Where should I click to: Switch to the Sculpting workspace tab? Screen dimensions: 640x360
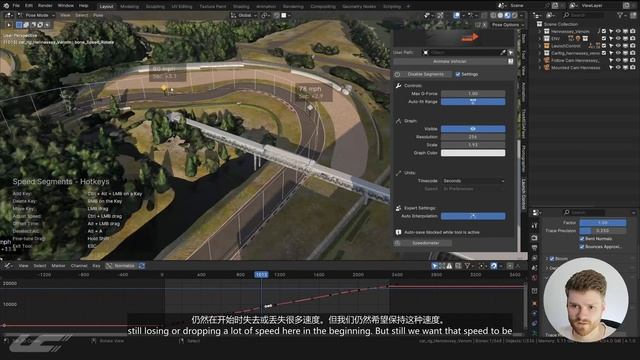coord(155,7)
